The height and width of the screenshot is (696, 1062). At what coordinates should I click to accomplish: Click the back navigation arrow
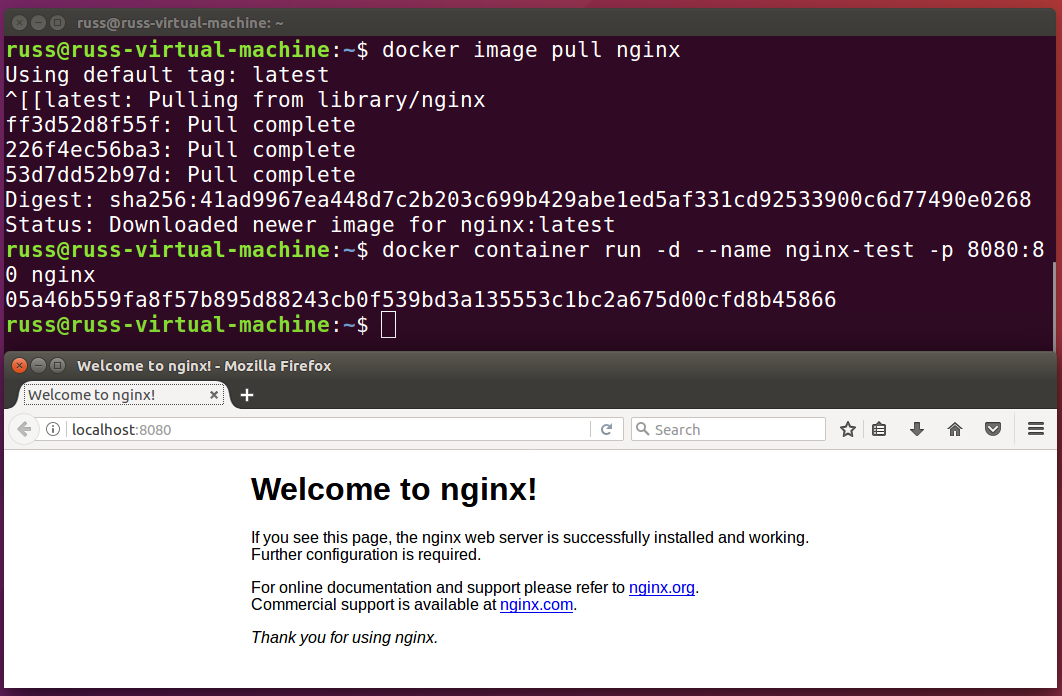[x=25, y=429]
